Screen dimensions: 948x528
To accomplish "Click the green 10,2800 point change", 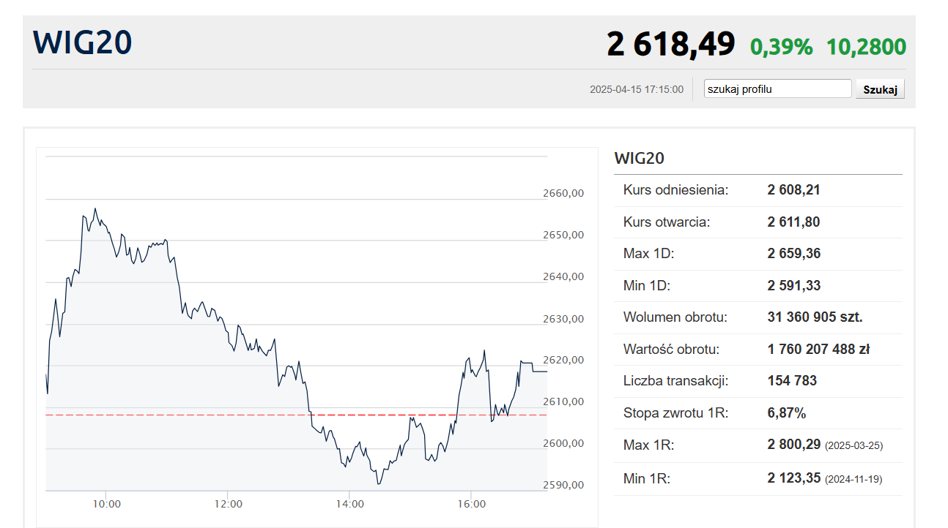I will [x=866, y=47].
